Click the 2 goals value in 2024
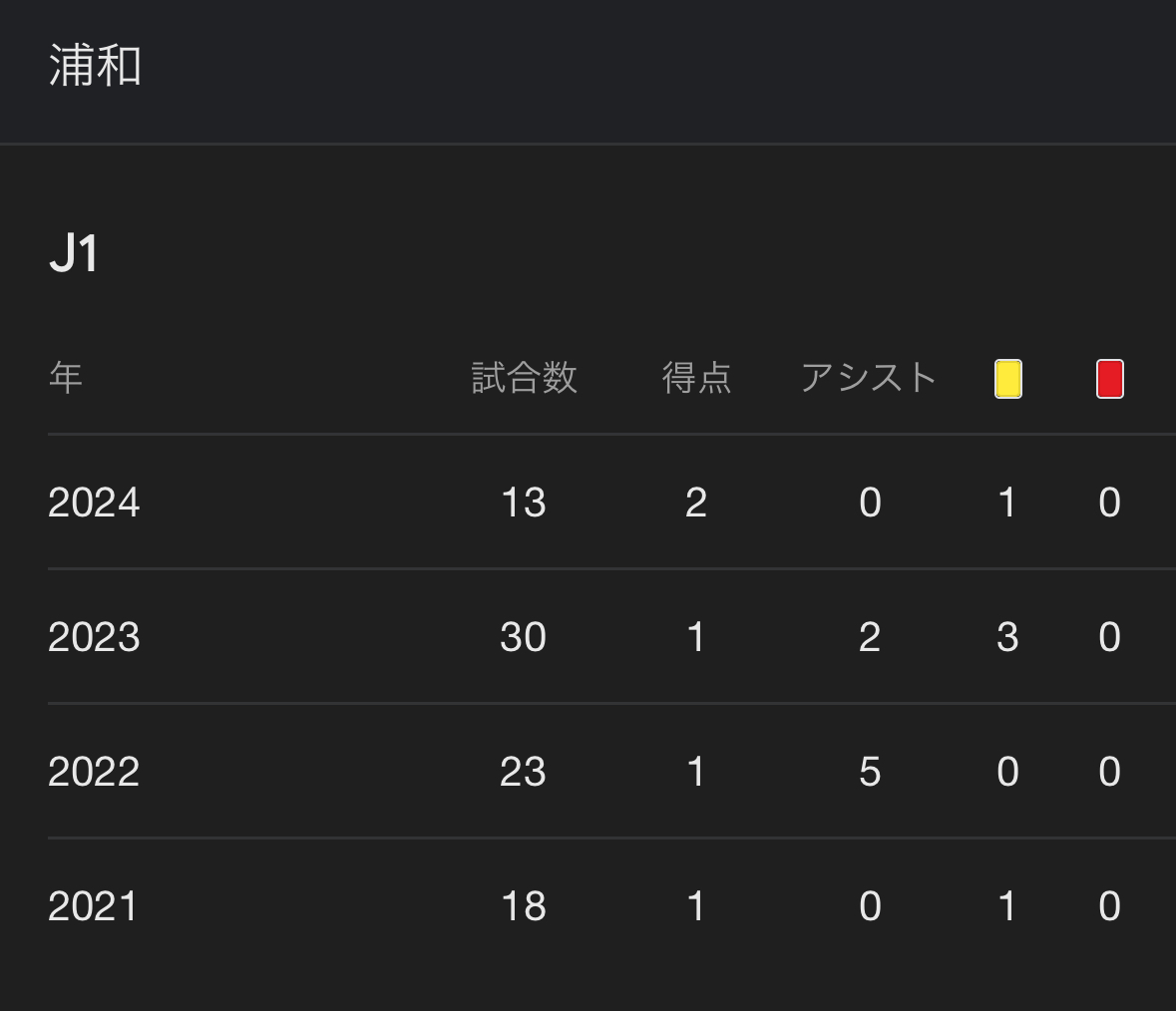 click(696, 503)
